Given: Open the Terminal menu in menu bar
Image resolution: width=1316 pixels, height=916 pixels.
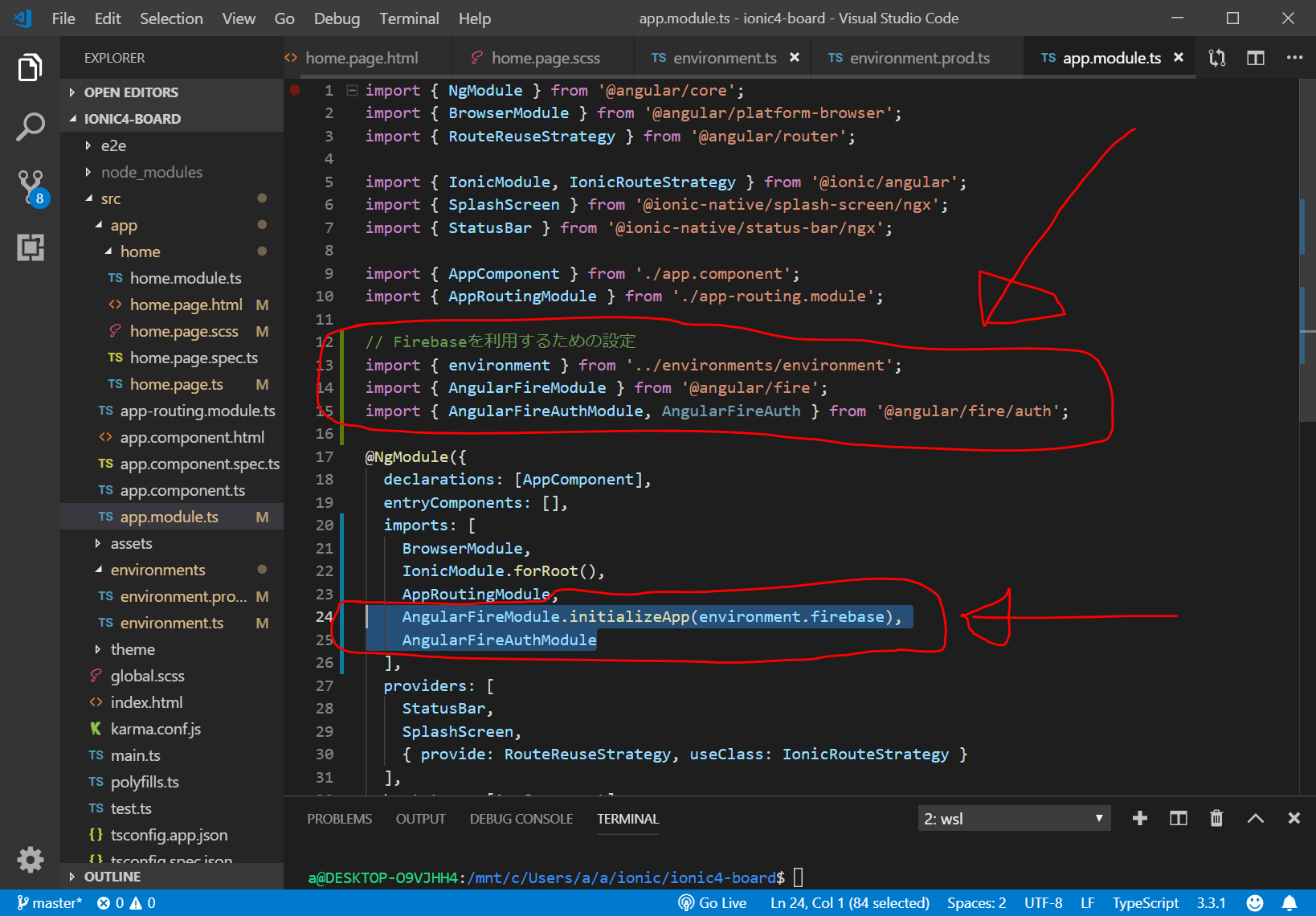Looking at the screenshot, I should pos(409,18).
